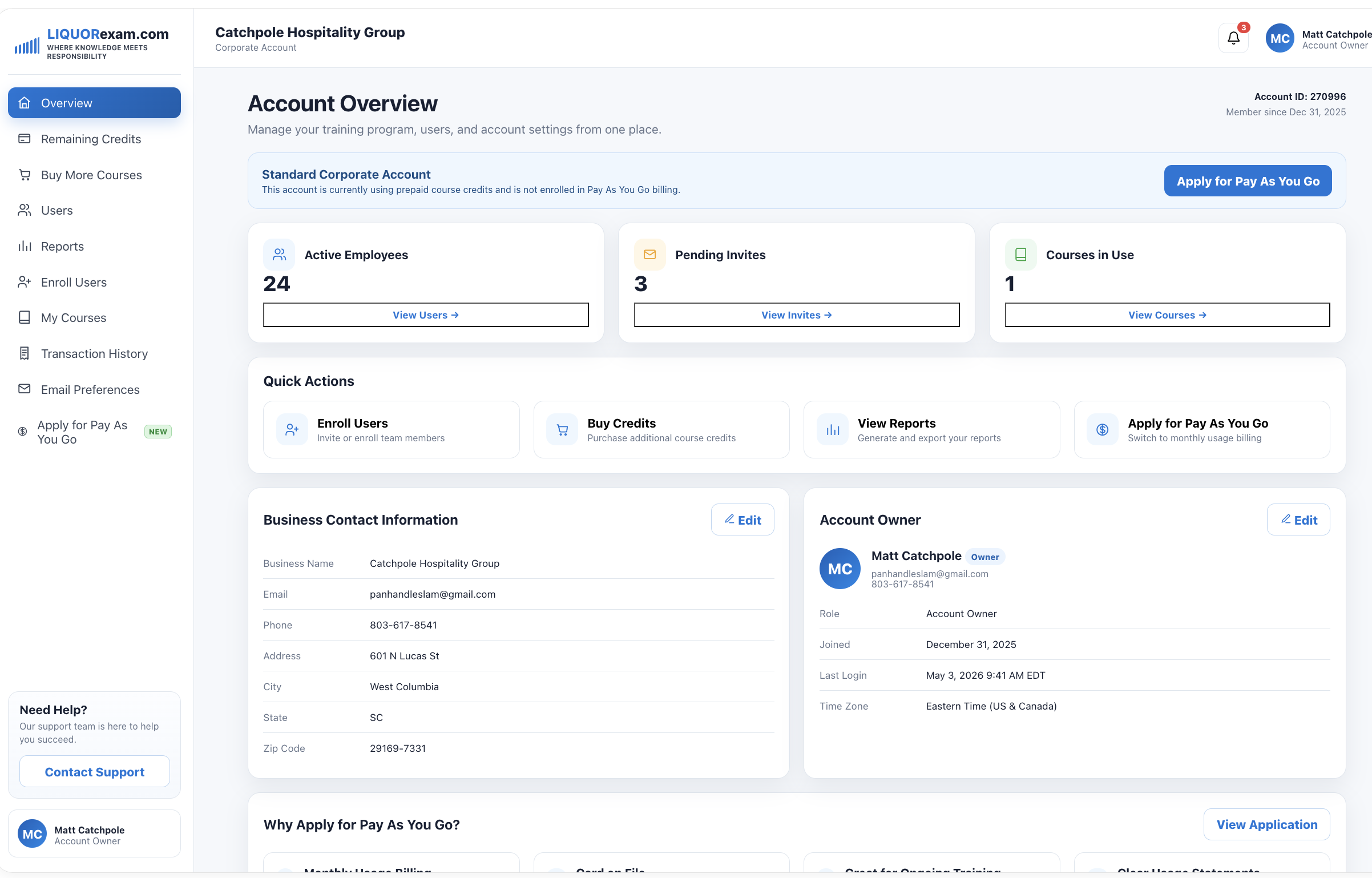This screenshot has width=1372, height=878.
Task: Click the Users people icon in sidebar
Action: [25, 210]
